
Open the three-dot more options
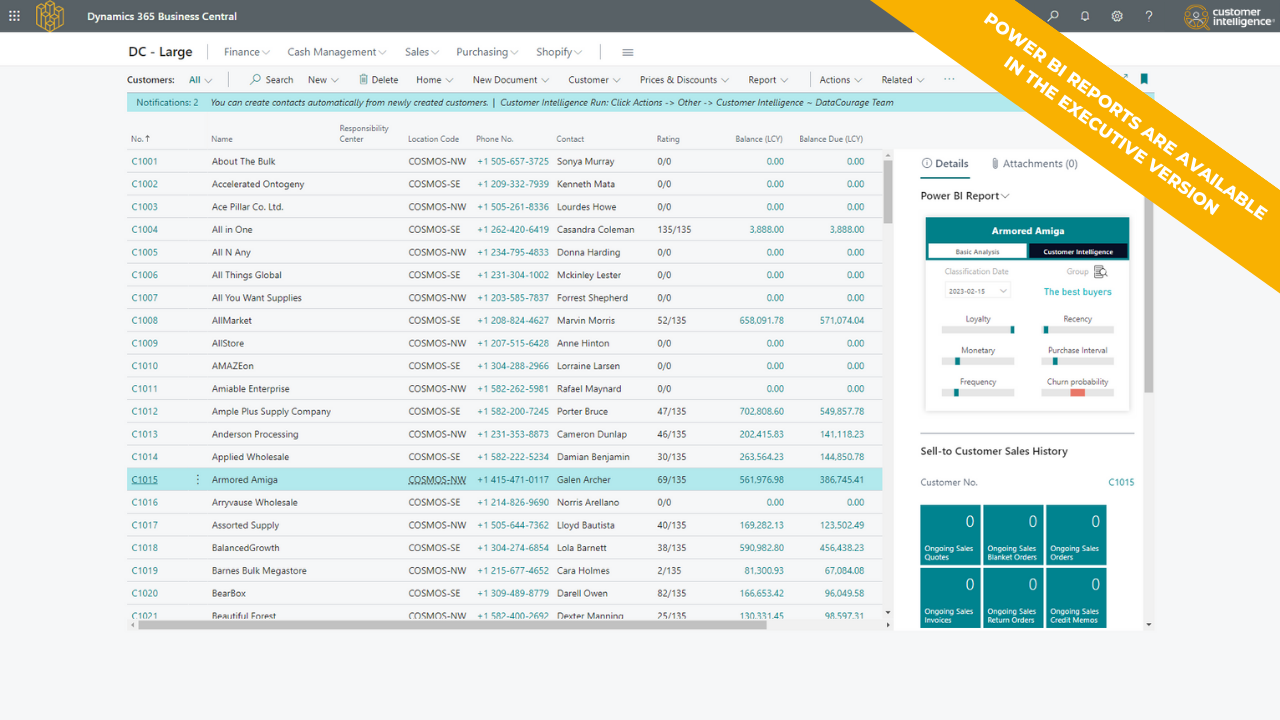tap(949, 80)
